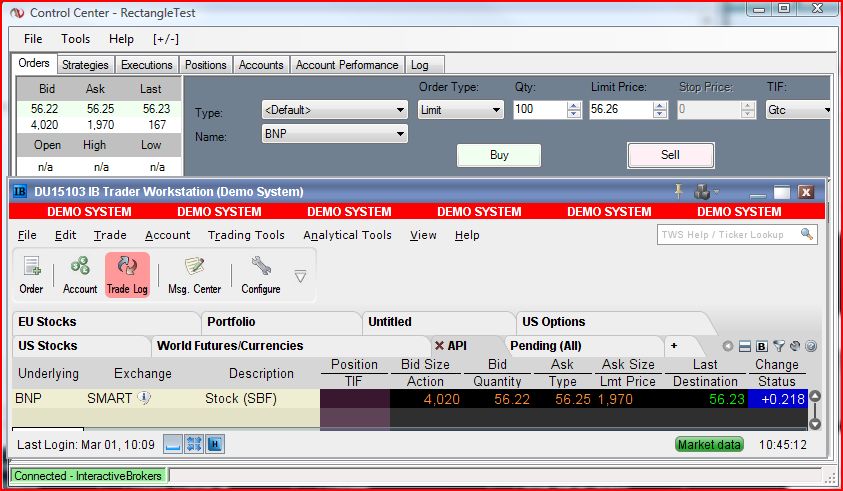843x491 pixels.
Task: Switch to the Strategies tab
Action: coord(85,65)
